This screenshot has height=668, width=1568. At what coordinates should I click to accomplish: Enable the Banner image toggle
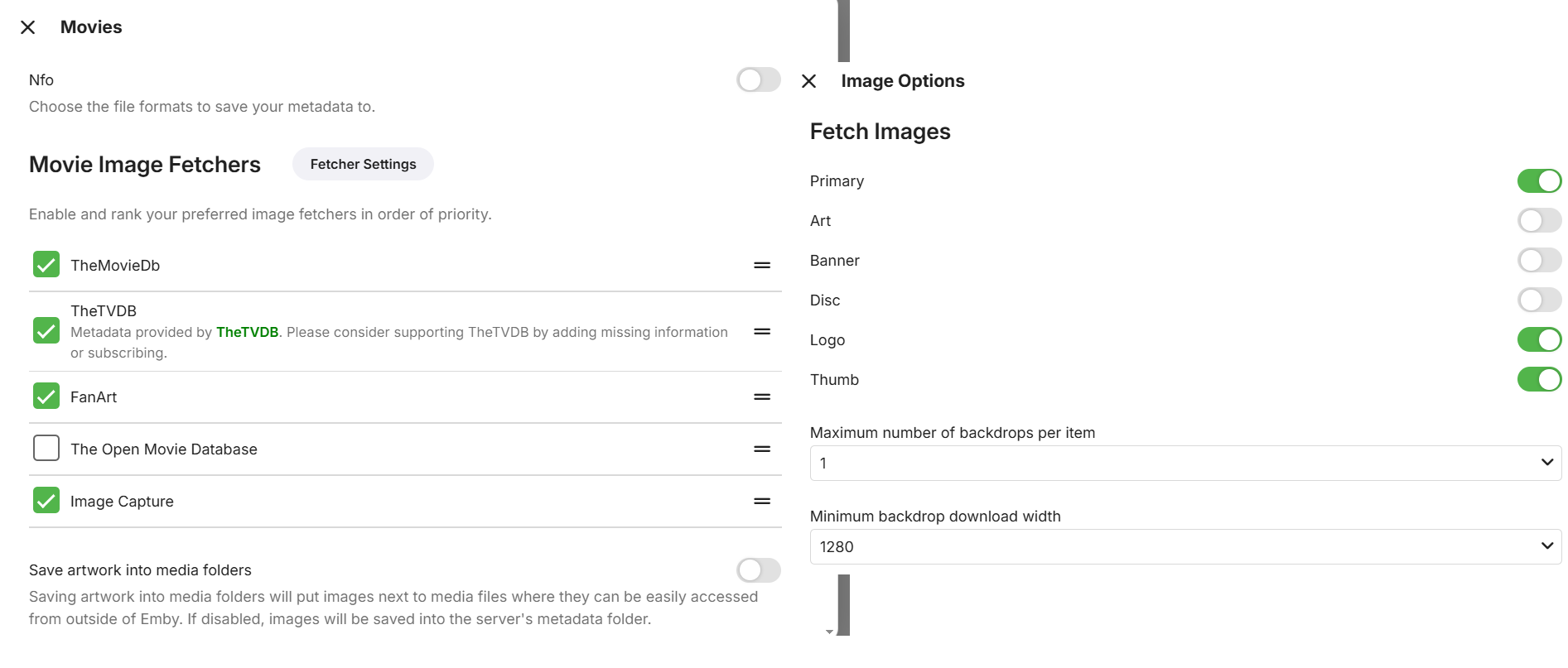tap(1539, 261)
